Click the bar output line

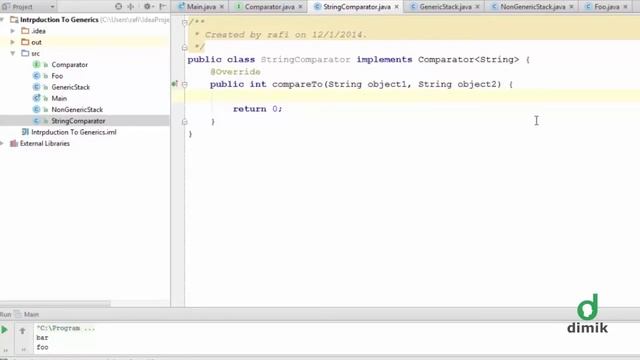42,338
